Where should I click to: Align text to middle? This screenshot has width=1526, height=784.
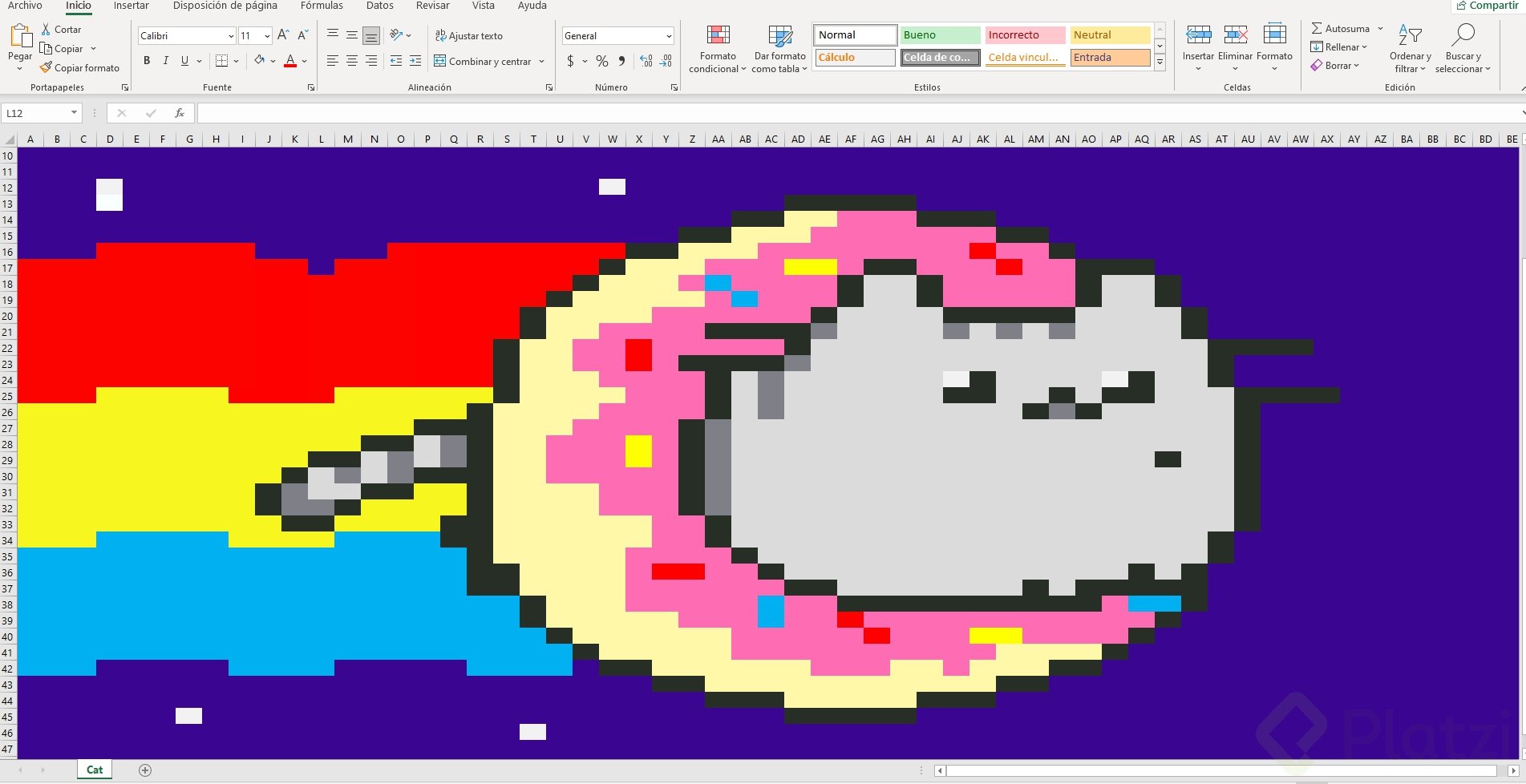[x=352, y=34]
